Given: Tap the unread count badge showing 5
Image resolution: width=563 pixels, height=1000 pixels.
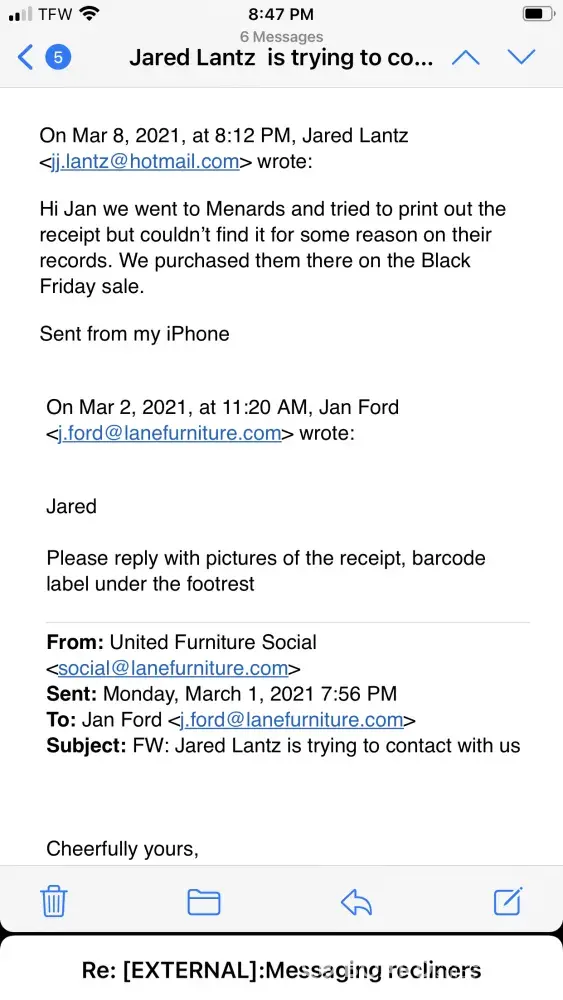Looking at the screenshot, I should click(x=58, y=58).
